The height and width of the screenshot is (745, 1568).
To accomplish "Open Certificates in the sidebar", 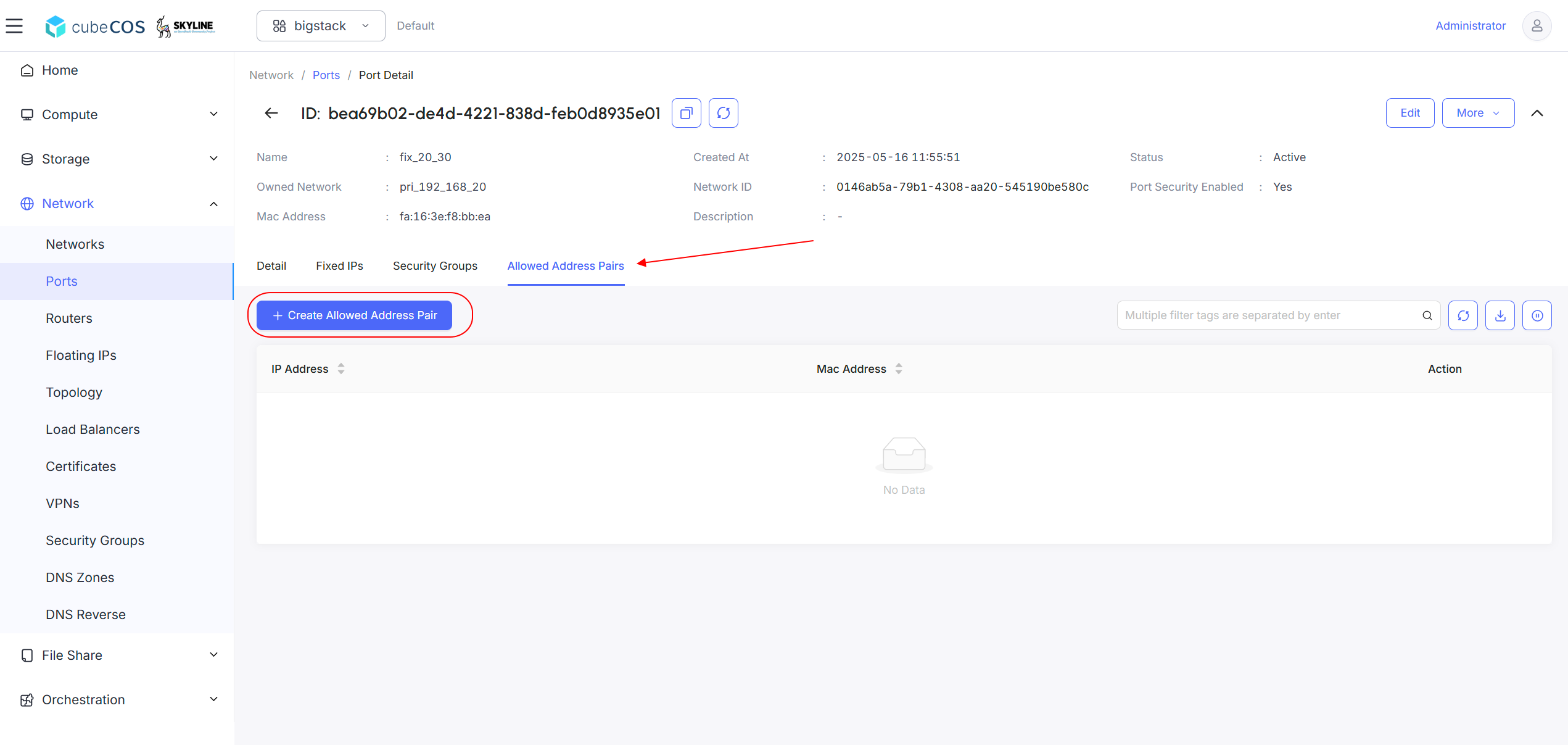I will tap(117, 467).
